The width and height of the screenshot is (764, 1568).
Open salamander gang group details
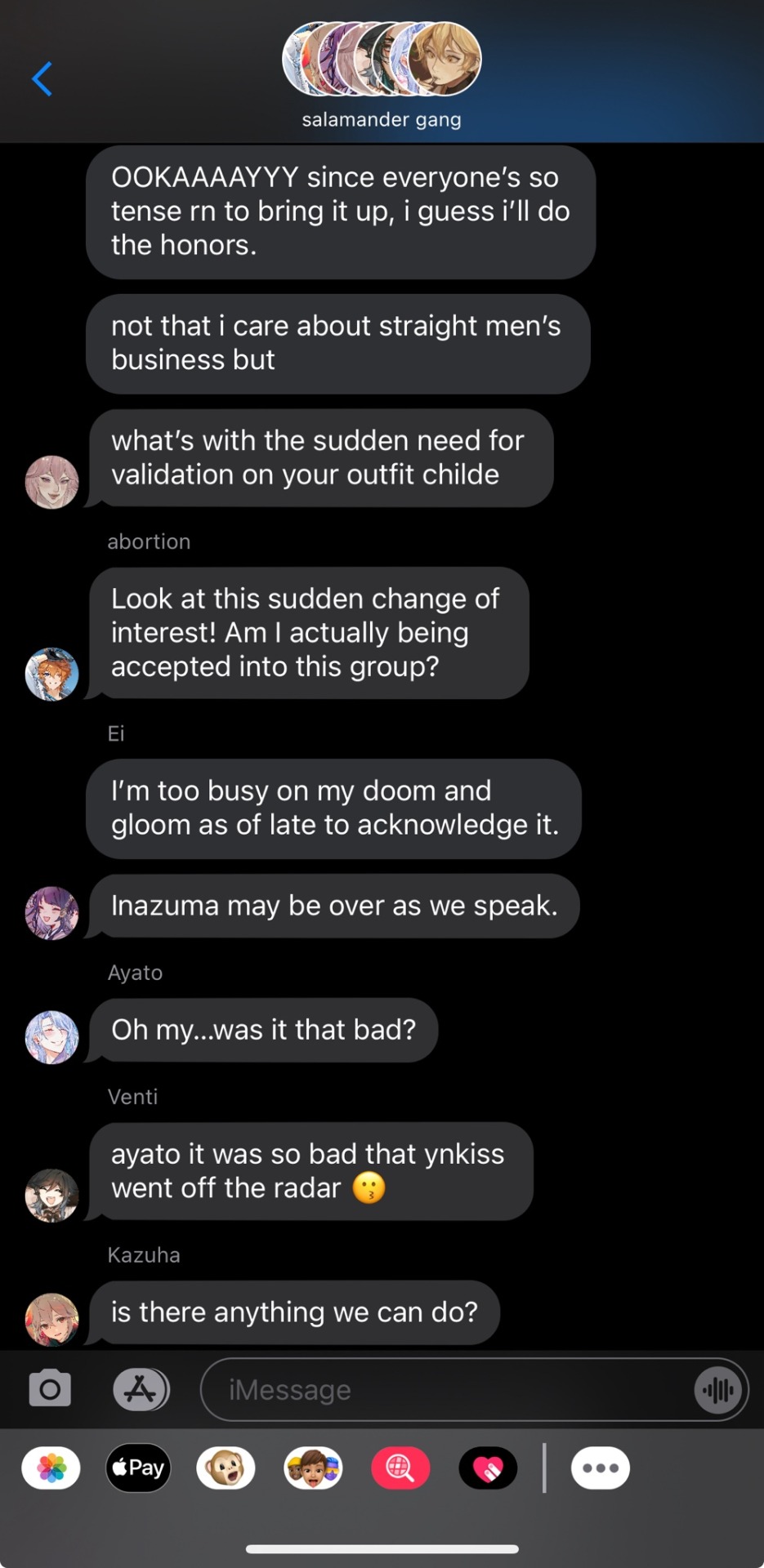(382, 119)
